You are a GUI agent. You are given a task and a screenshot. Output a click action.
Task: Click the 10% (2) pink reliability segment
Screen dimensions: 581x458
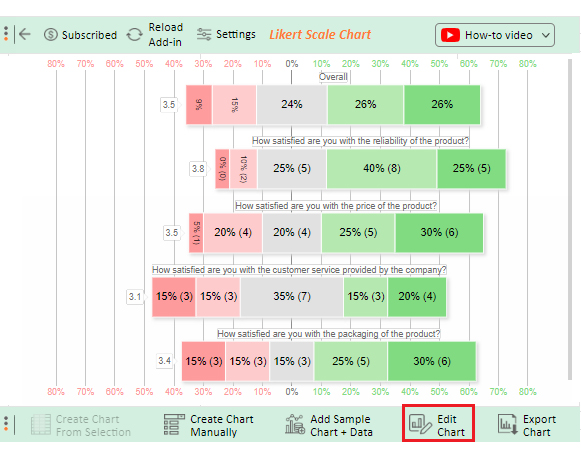point(243,169)
